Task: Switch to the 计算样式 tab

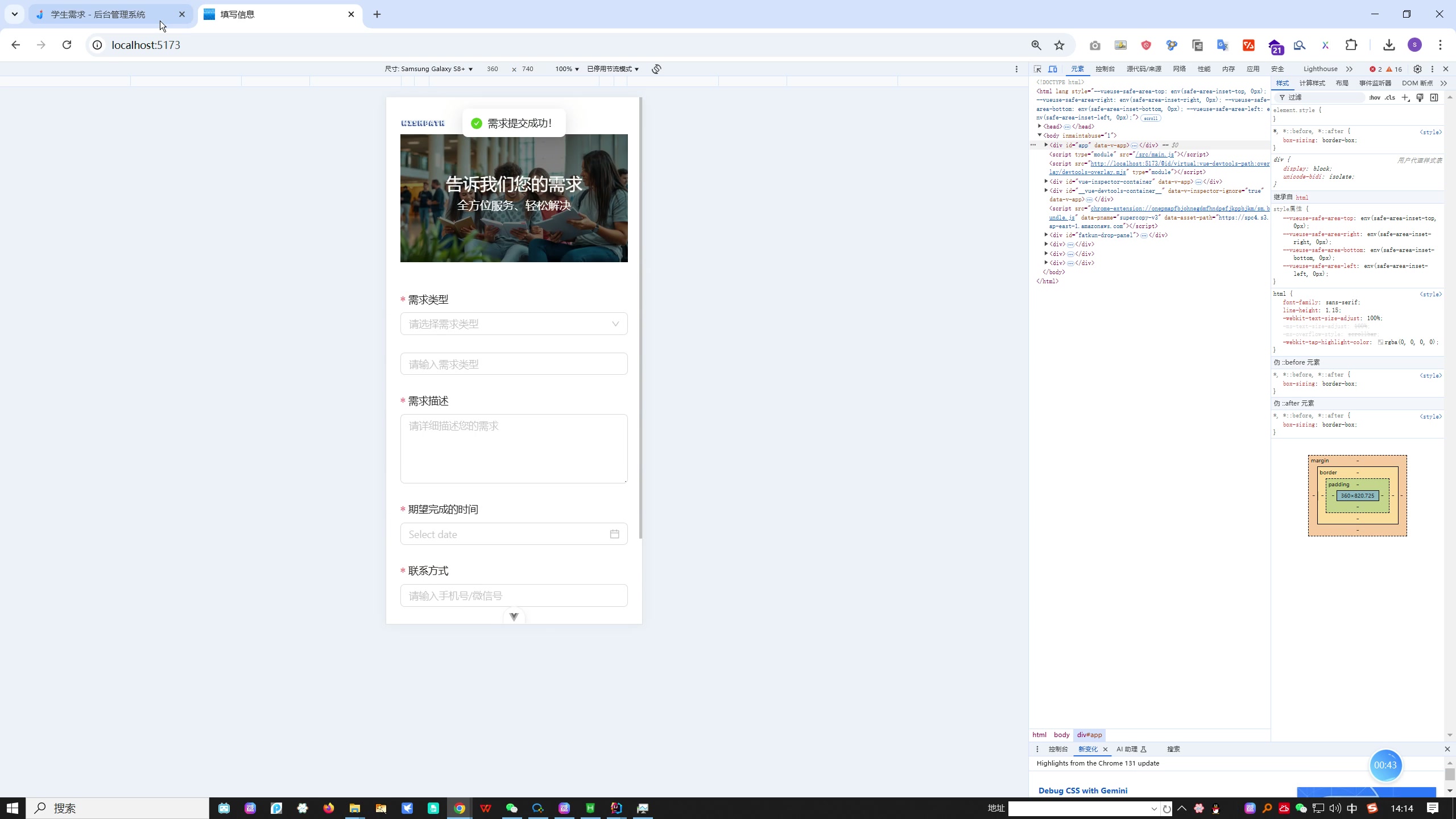Action: coord(1312,83)
